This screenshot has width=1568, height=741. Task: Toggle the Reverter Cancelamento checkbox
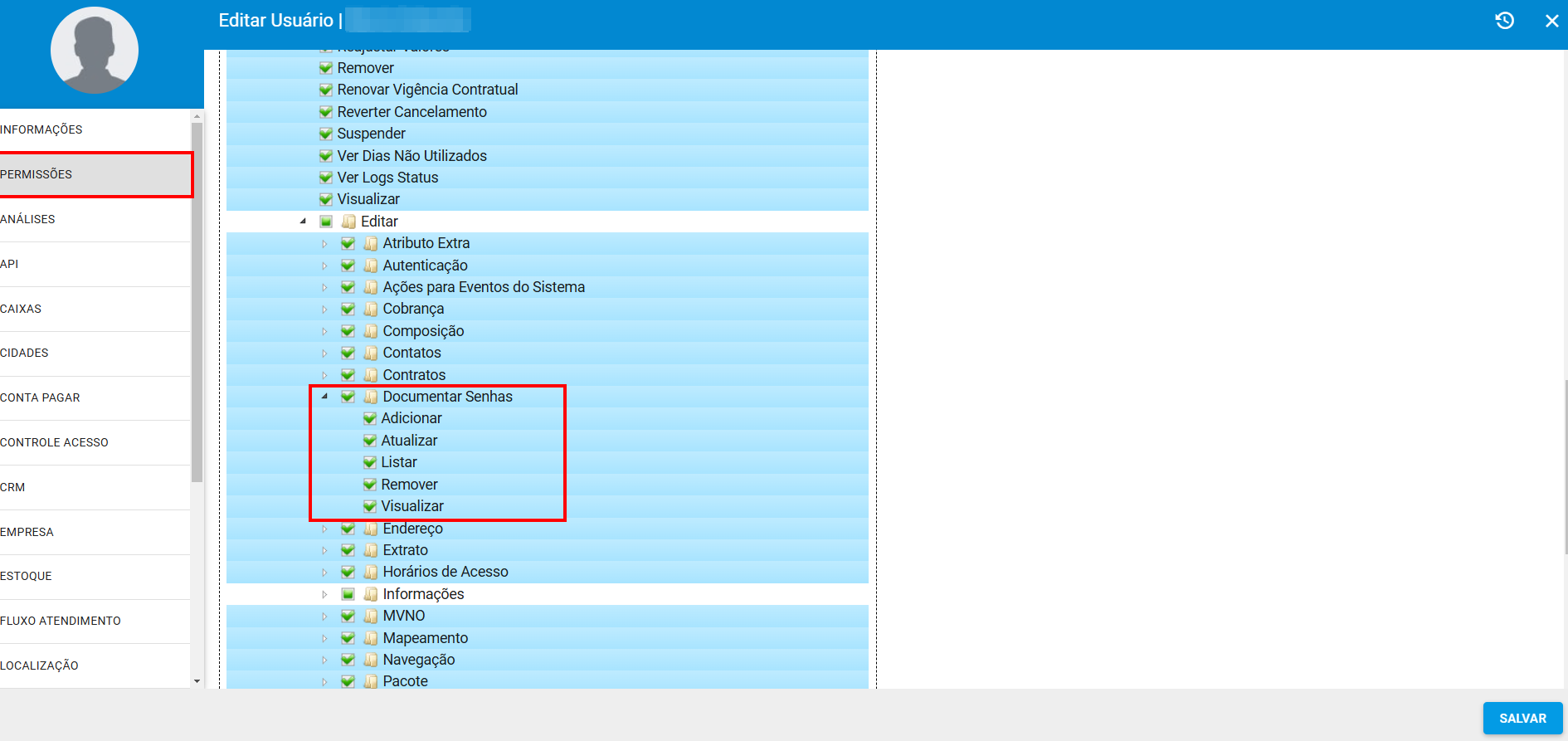point(326,112)
